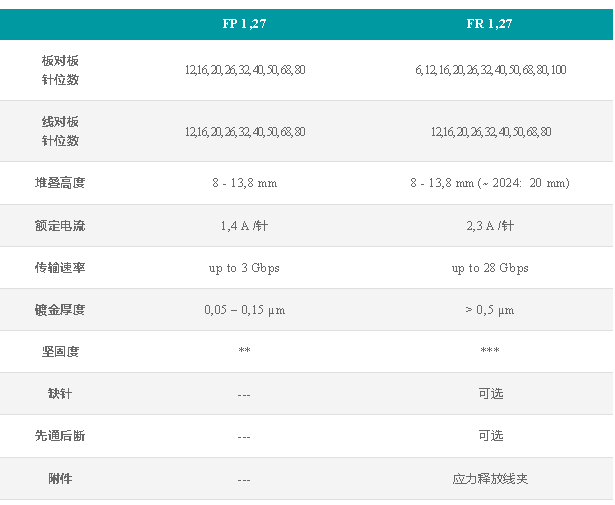This screenshot has width=615, height=505.
Task: Select the 板对板针位数 row label
Action: point(60,70)
